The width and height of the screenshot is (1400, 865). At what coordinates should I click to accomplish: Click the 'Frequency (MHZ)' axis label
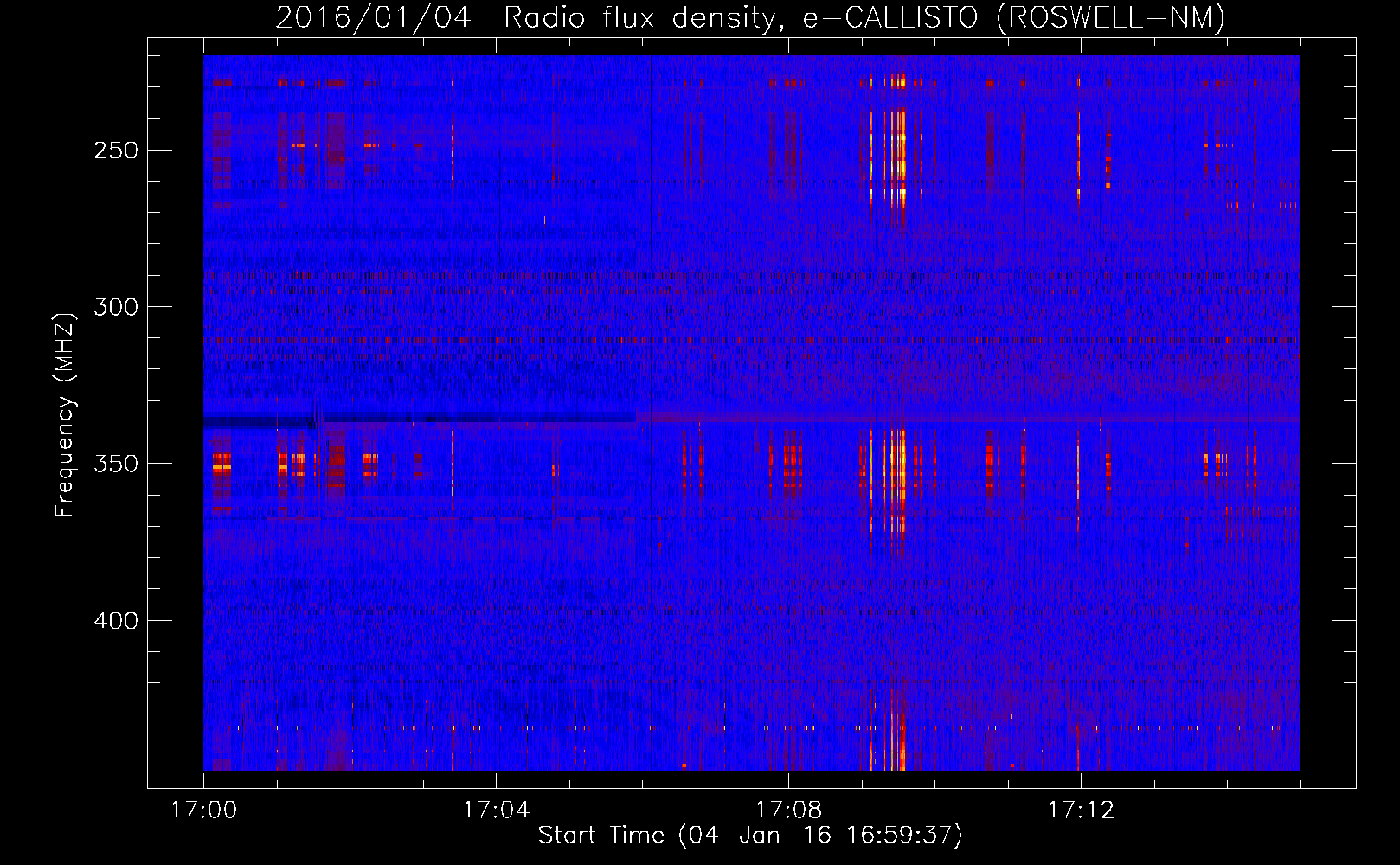coord(65,414)
